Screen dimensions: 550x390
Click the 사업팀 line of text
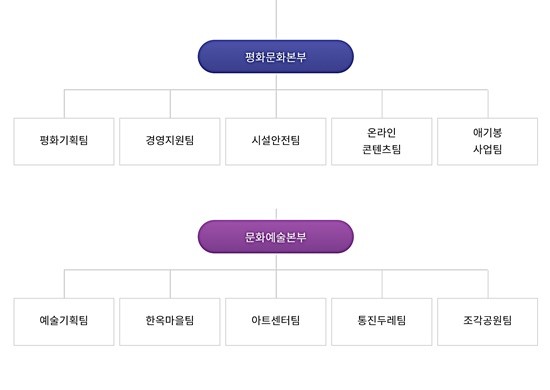point(488,149)
